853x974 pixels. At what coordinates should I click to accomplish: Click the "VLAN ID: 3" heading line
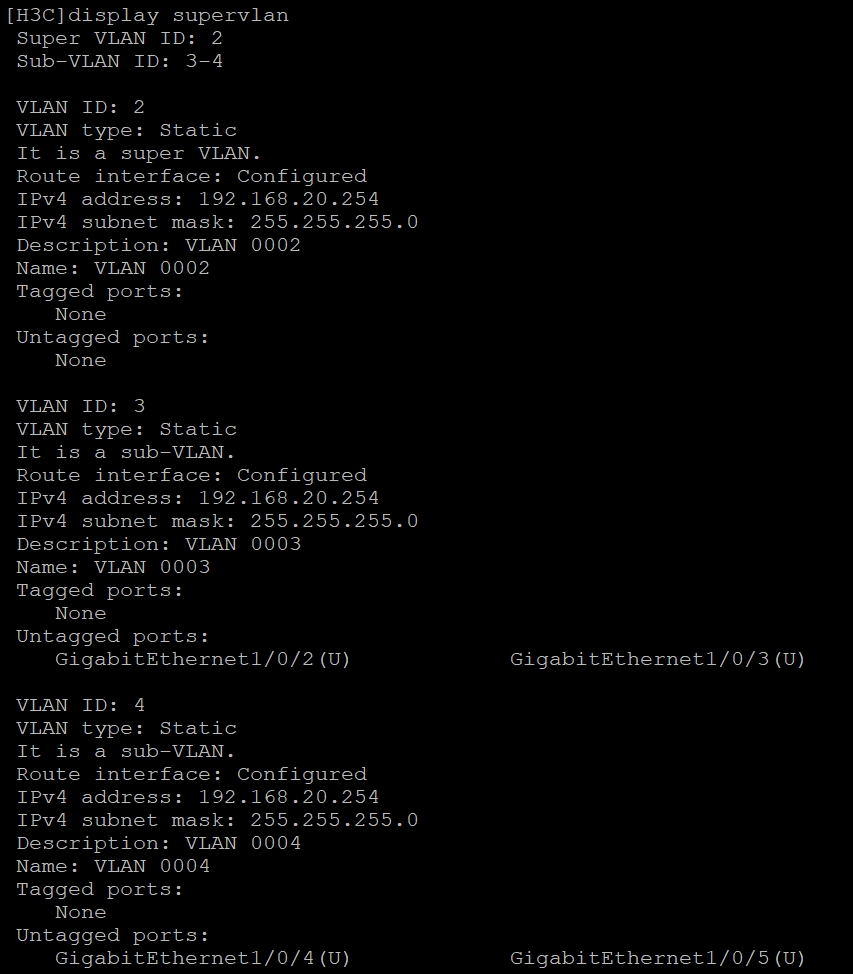click(x=80, y=407)
